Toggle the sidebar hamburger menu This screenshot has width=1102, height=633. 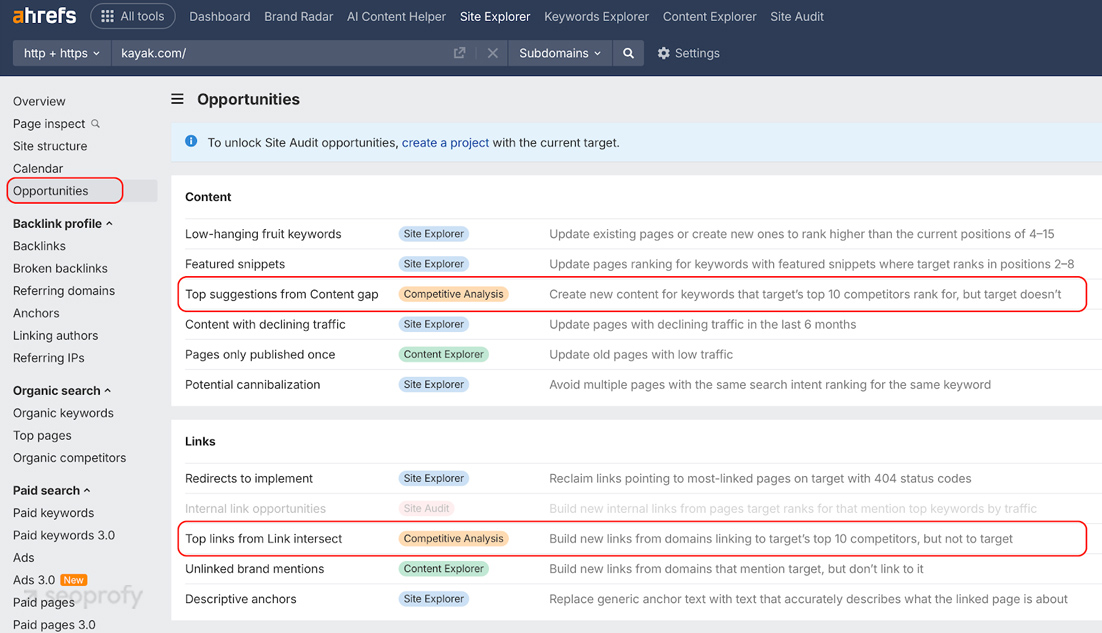coord(177,99)
